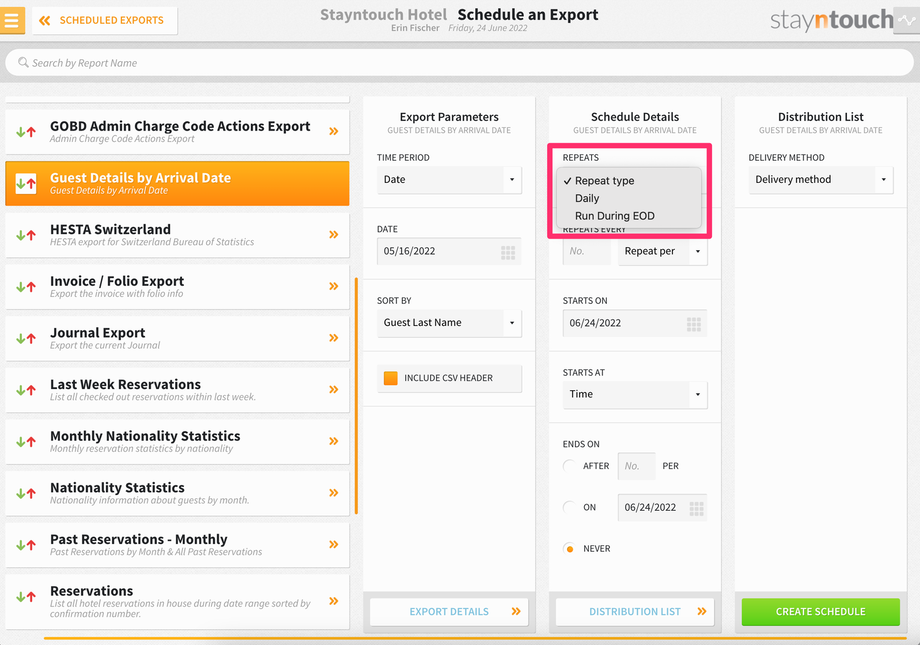Open Sort By Guest Last Name dropdown
Image resolution: width=920 pixels, height=645 pixels.
point(449,323)
